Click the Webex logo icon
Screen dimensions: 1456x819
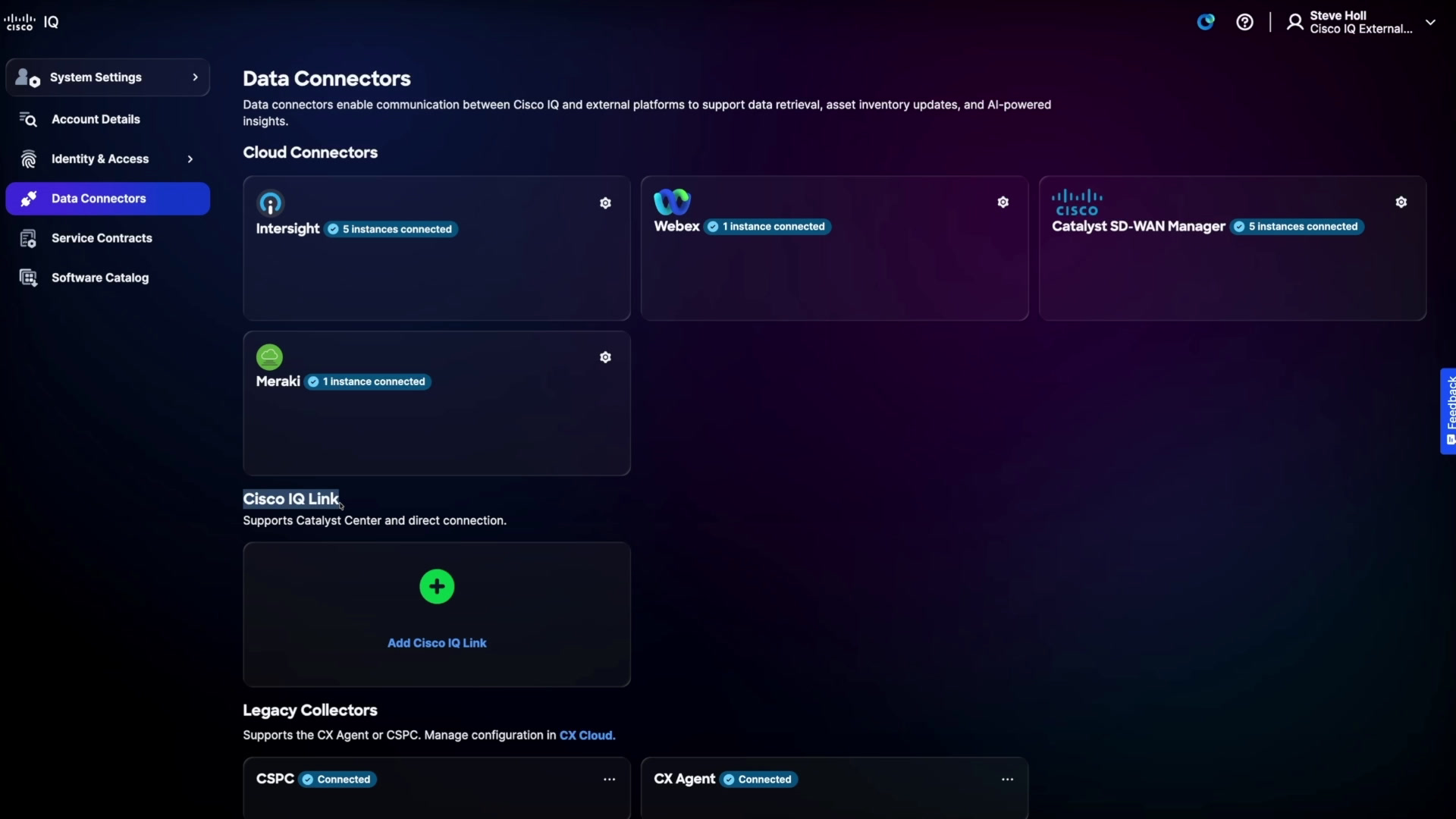672,202
